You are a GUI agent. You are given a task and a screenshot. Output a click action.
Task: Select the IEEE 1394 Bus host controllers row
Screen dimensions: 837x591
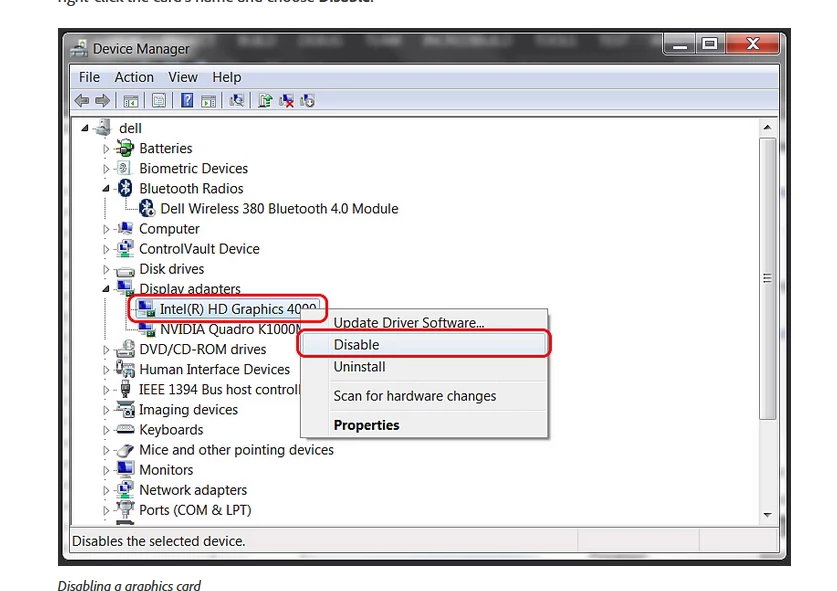click(x=219, y=390)
